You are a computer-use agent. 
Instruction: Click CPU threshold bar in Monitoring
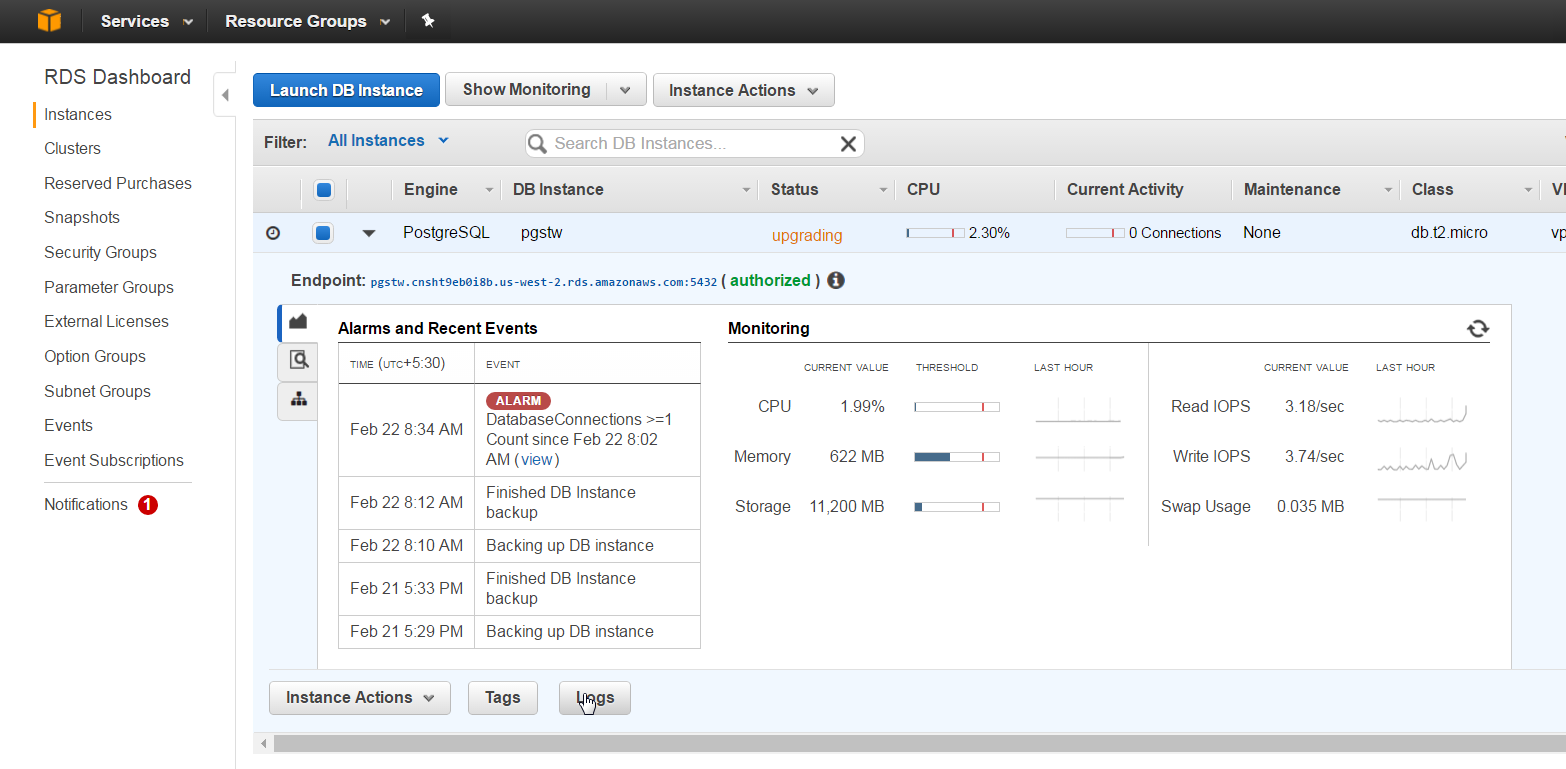pos(957,407)
